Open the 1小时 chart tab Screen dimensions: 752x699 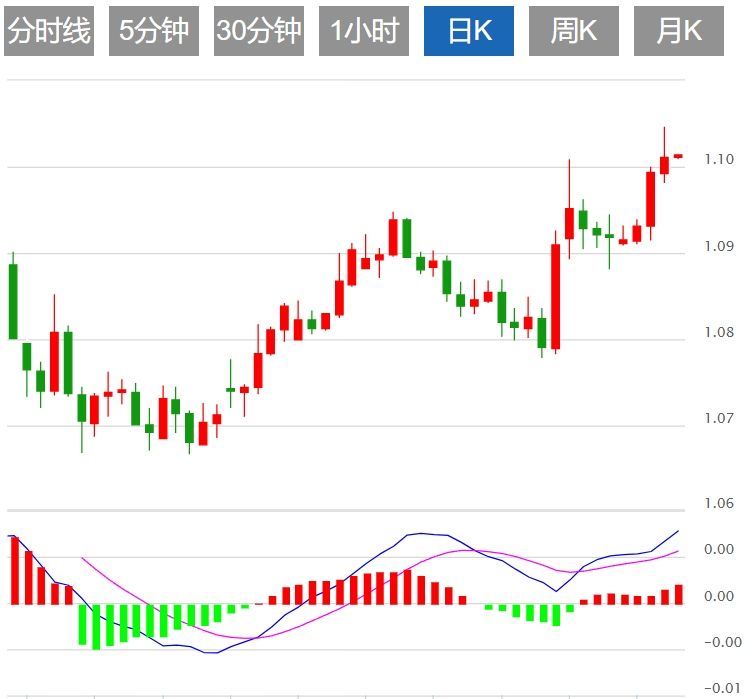(x=364, y=31)
